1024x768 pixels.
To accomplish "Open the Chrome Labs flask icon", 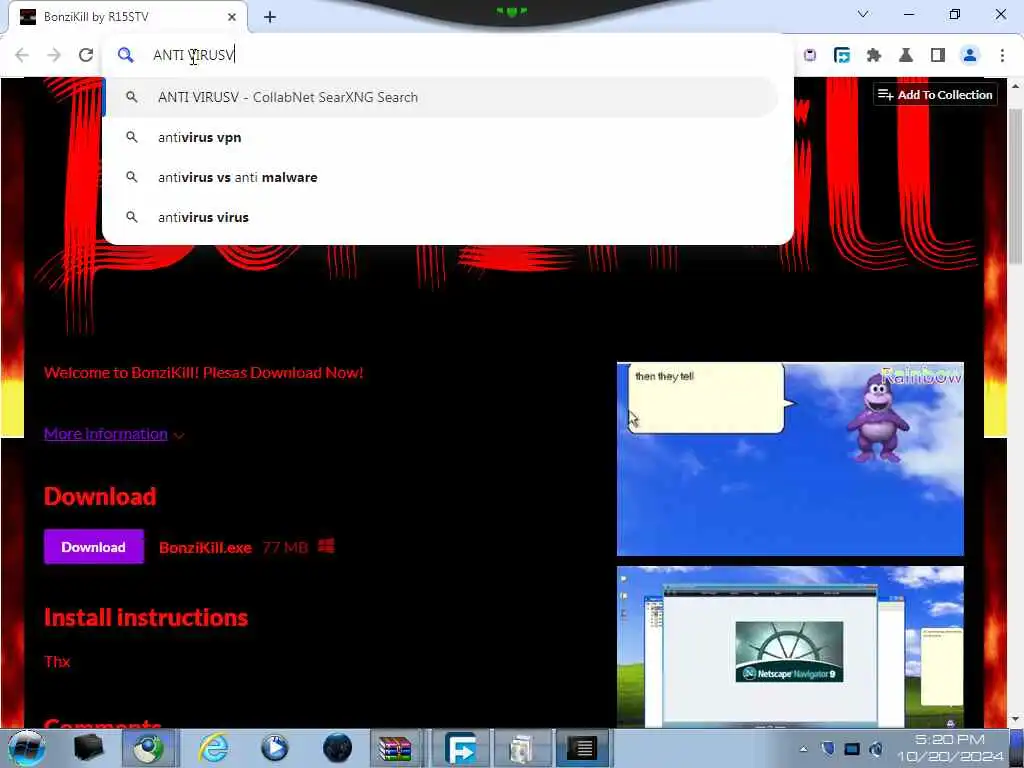I will tap(906, 56).
